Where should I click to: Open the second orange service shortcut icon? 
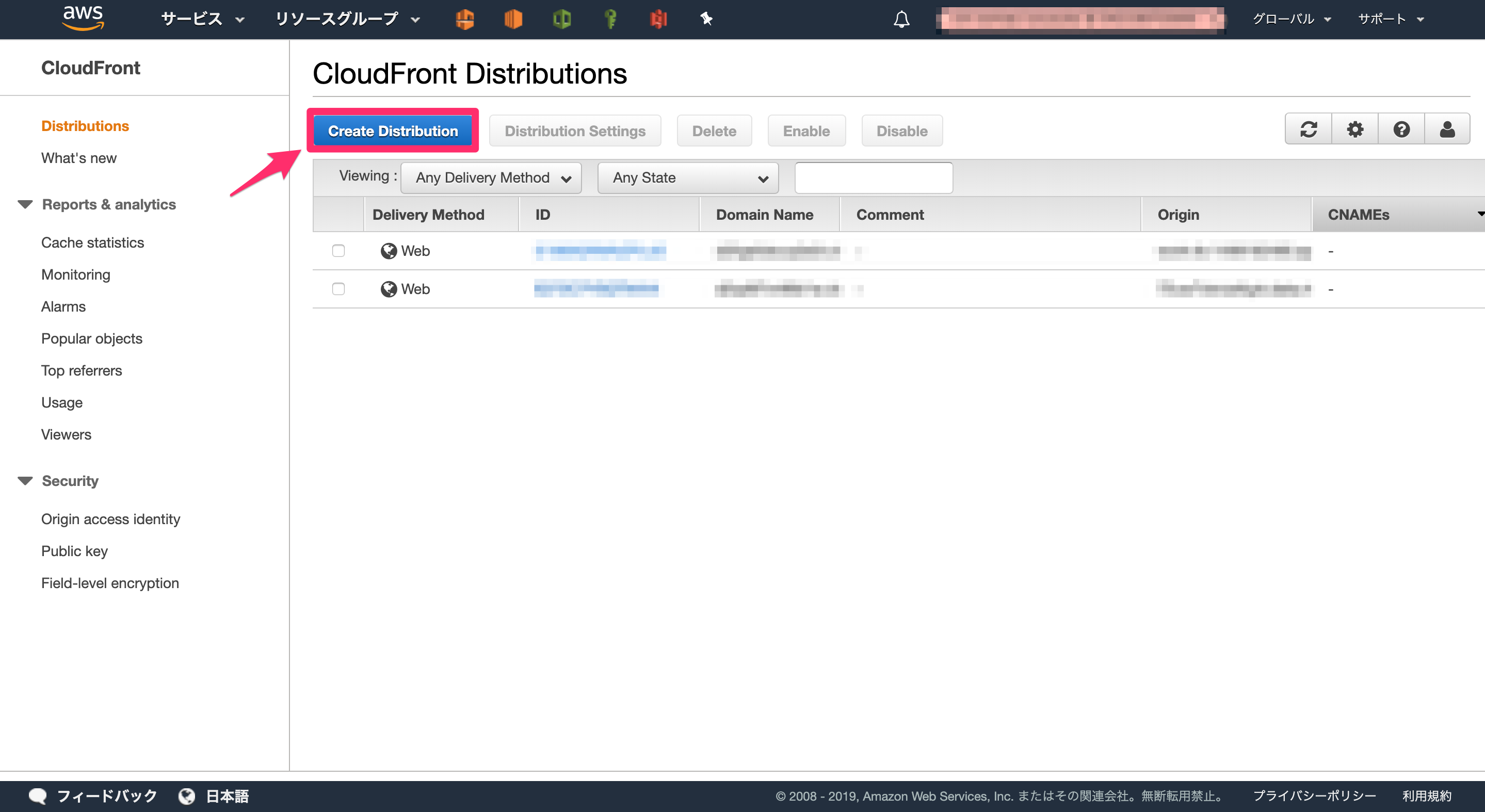tap(513, 19)
